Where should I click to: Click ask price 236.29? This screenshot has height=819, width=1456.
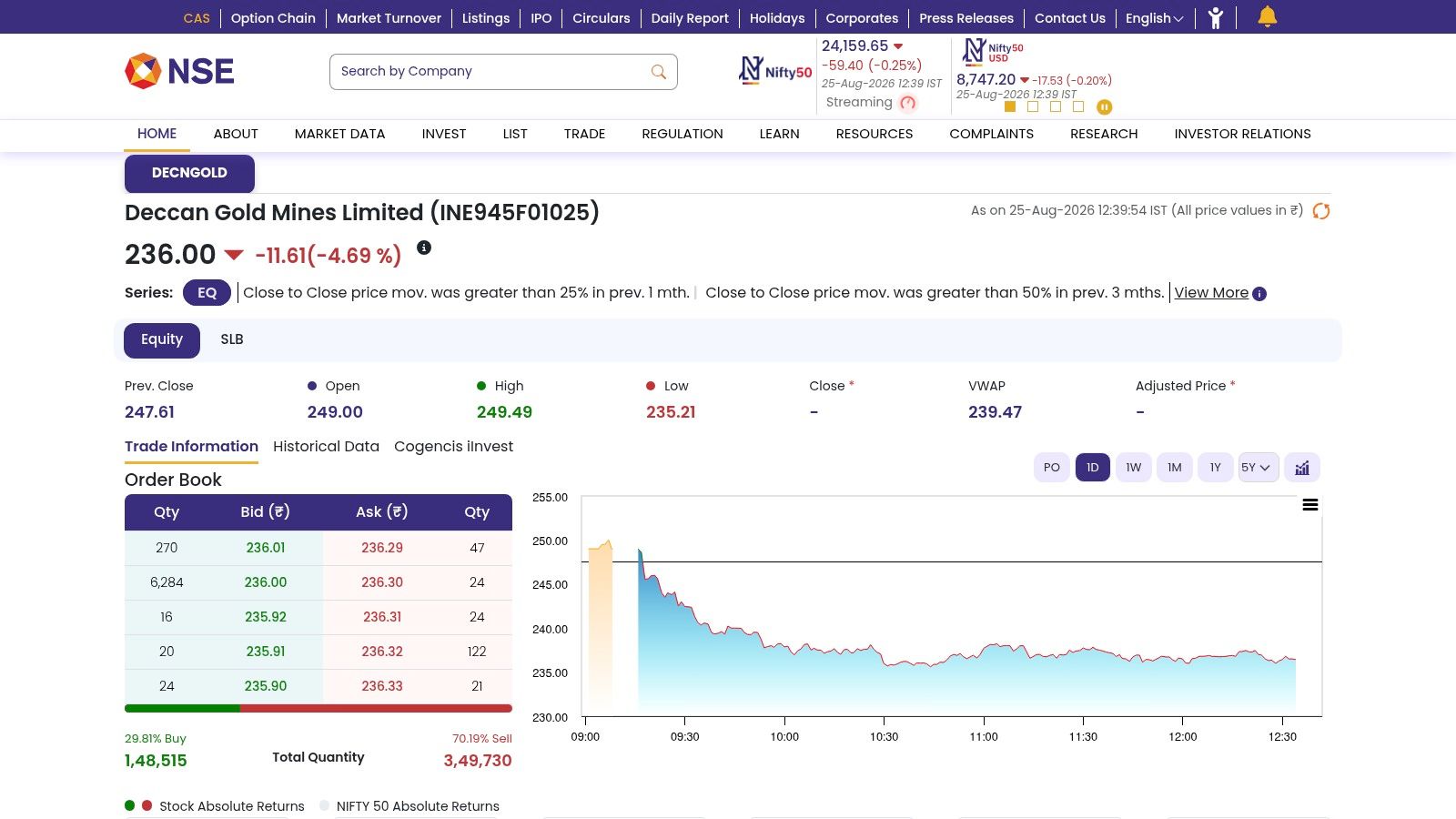click(x=382, y=548)
